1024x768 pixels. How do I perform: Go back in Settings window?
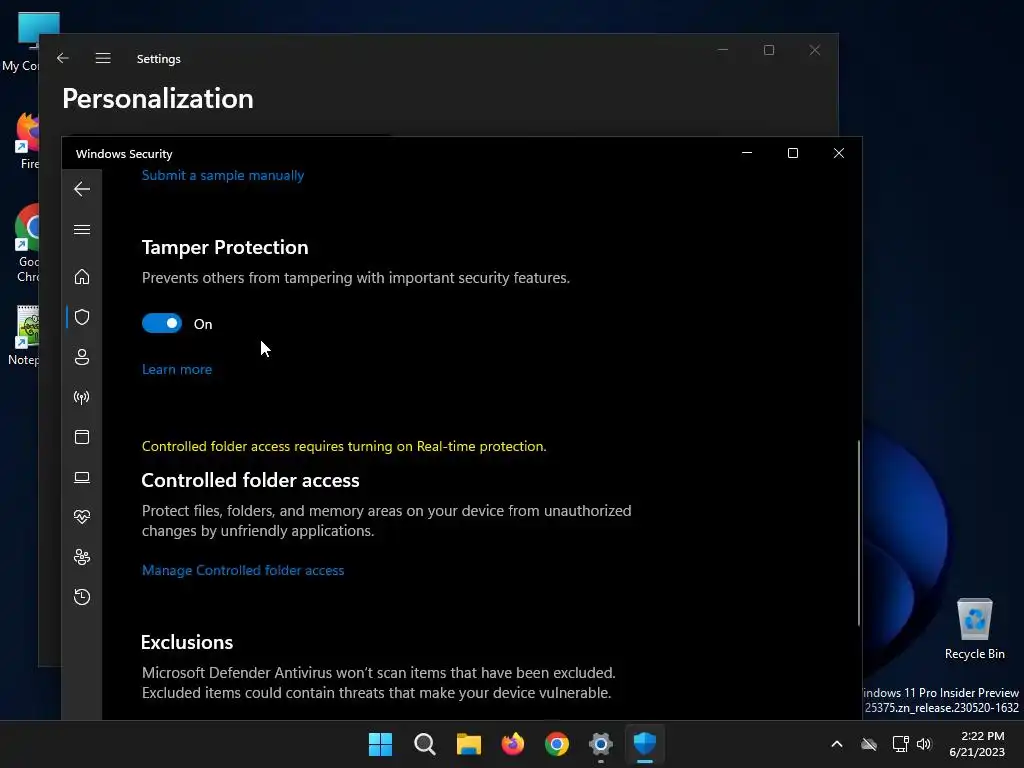click(x=63, y=58)
